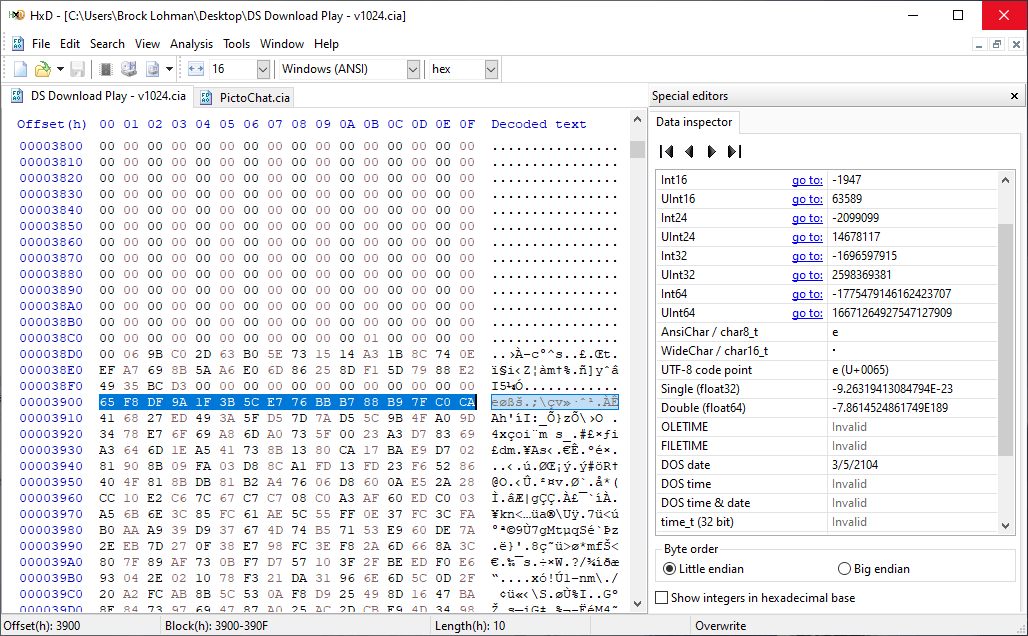This screenshot has height=636, width=1028.
Task: Open the View menu
Action: tap(147, 44)
